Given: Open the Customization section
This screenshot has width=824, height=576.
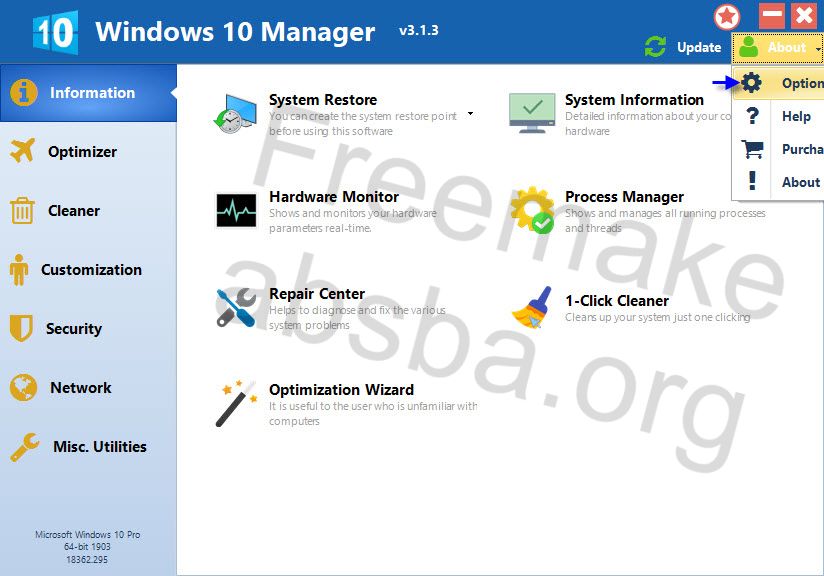Looking at the screenshot, I should (88, 270).
